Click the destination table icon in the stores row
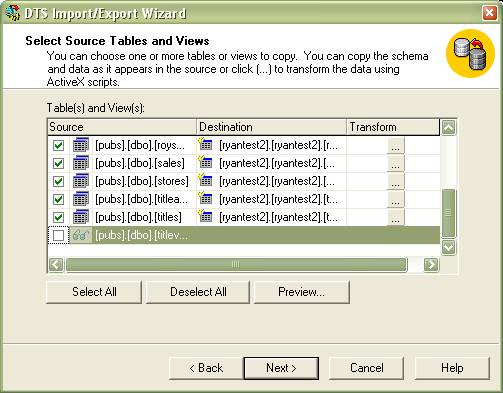 (x=205, y=180)
